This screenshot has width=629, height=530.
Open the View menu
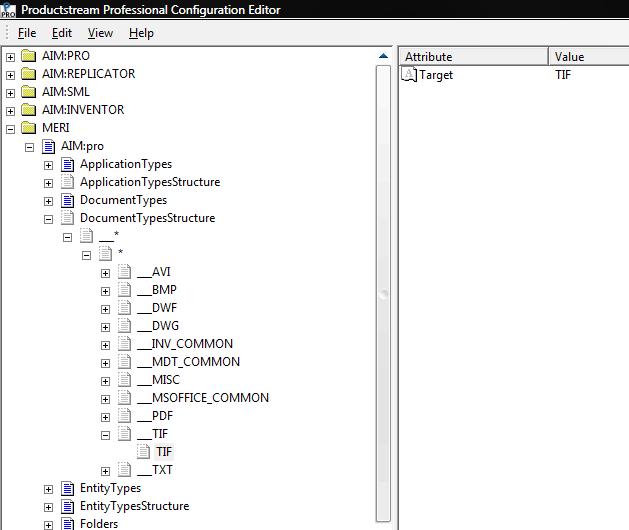(100, 33)
